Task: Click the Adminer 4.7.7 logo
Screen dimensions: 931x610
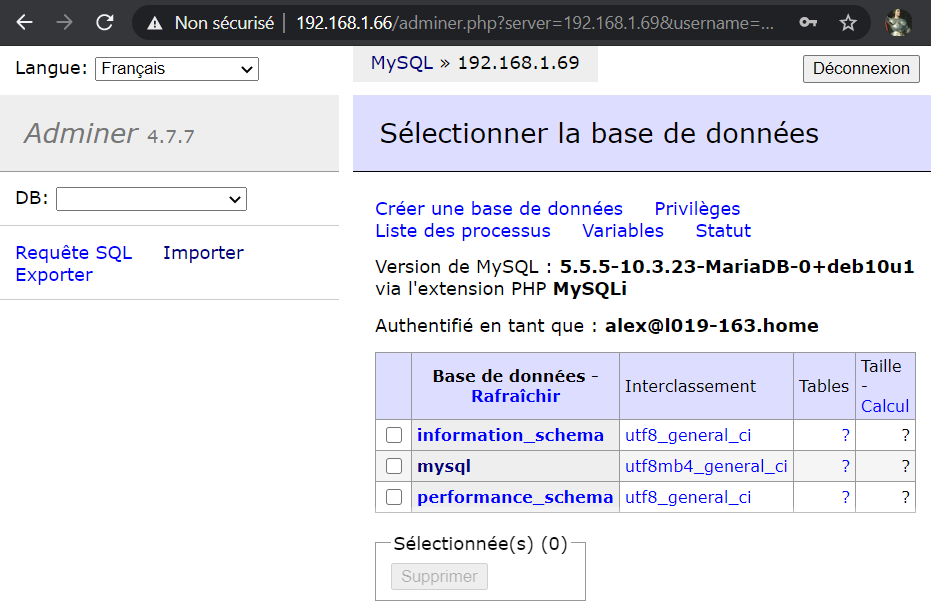Action: [119, 133]
